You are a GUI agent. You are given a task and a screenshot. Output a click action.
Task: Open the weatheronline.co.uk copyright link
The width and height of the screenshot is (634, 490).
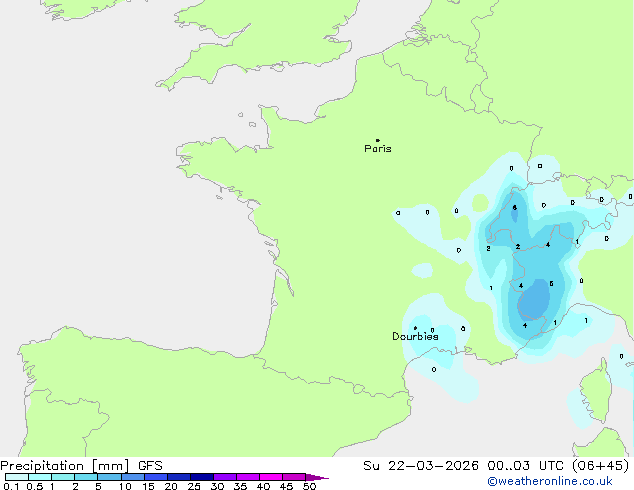pos(550,481)
